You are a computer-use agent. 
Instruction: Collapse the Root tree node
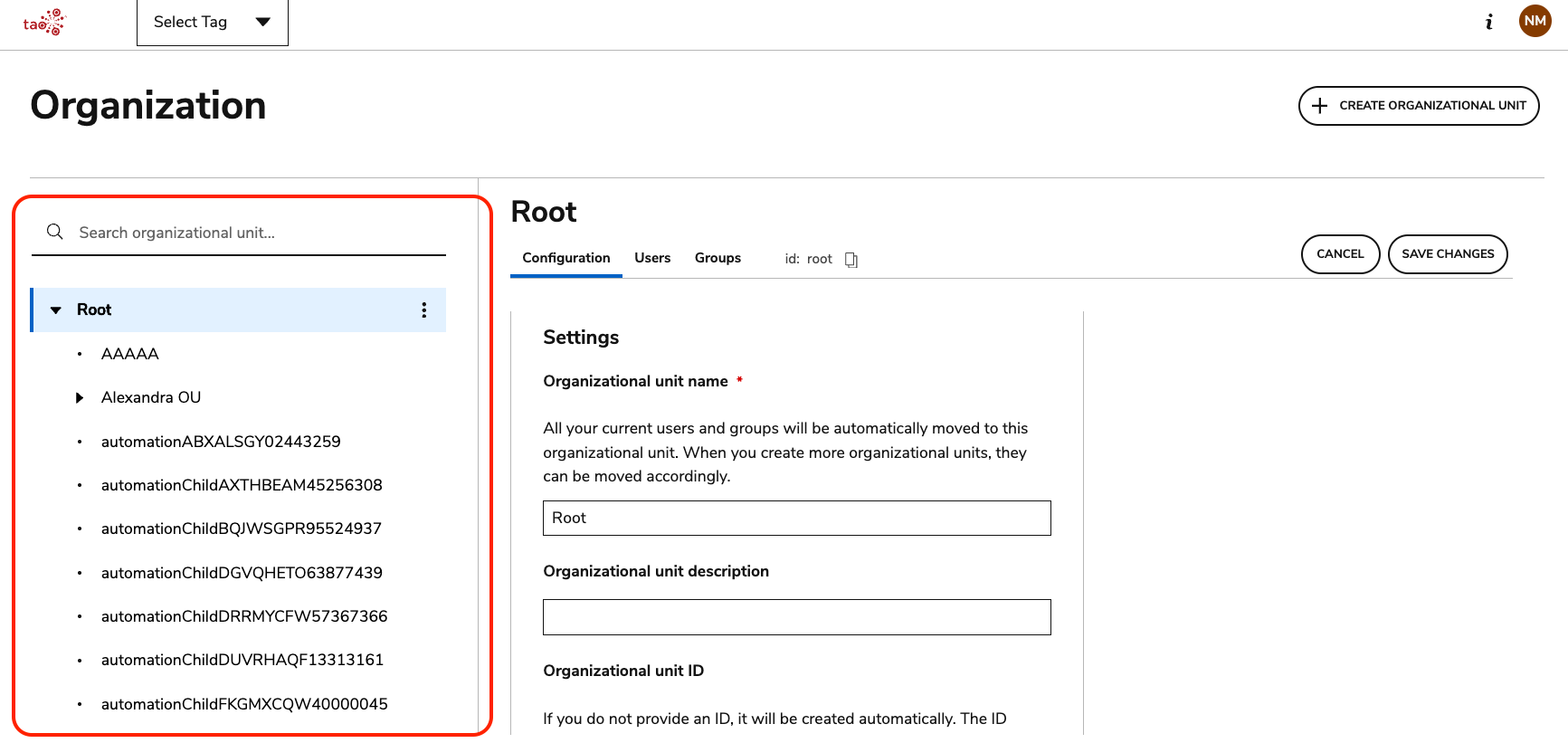pyautogui.click(x=56, y=310)
